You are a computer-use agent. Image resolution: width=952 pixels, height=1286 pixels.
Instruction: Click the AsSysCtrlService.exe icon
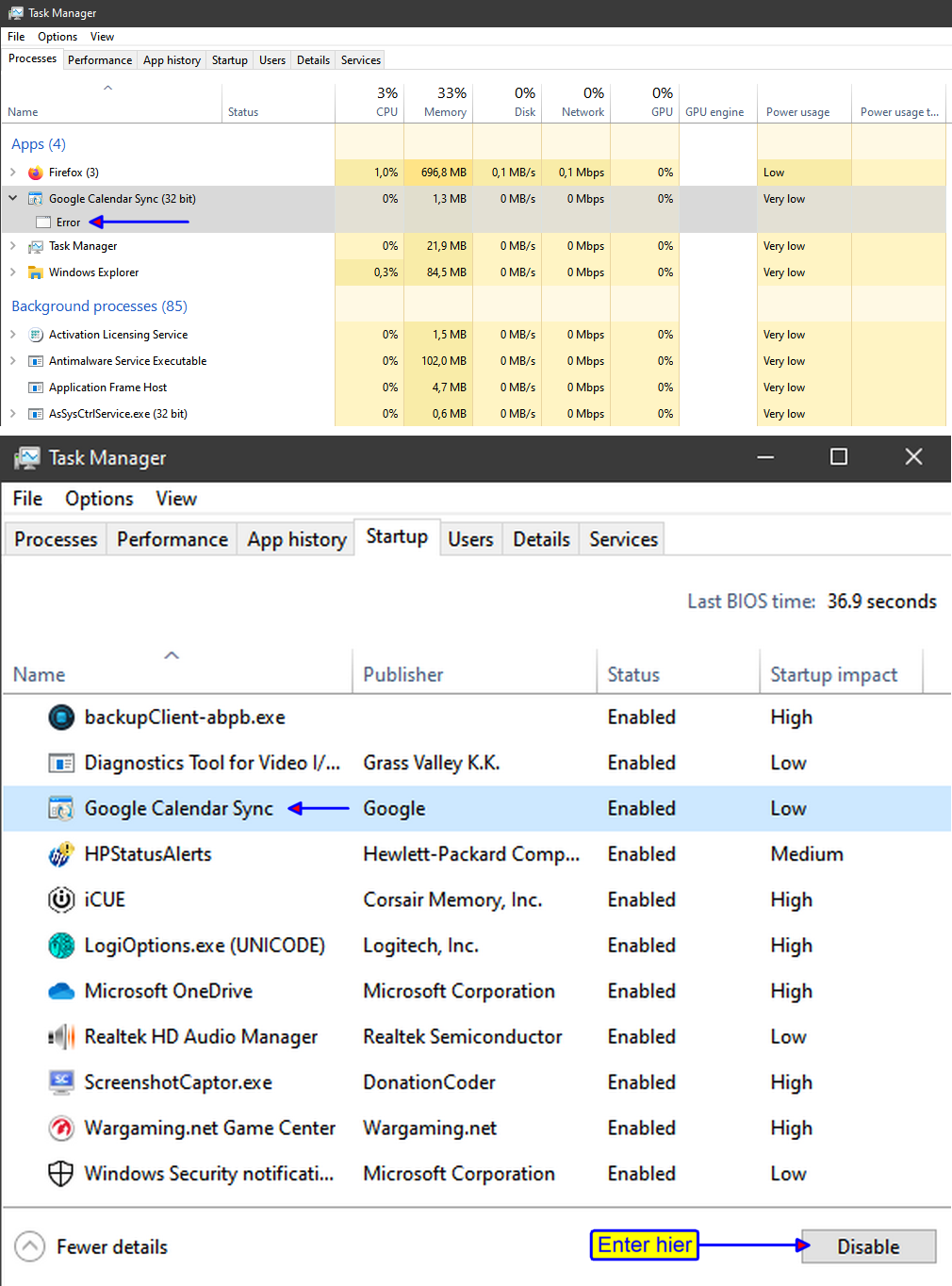(x=36, y=414)
